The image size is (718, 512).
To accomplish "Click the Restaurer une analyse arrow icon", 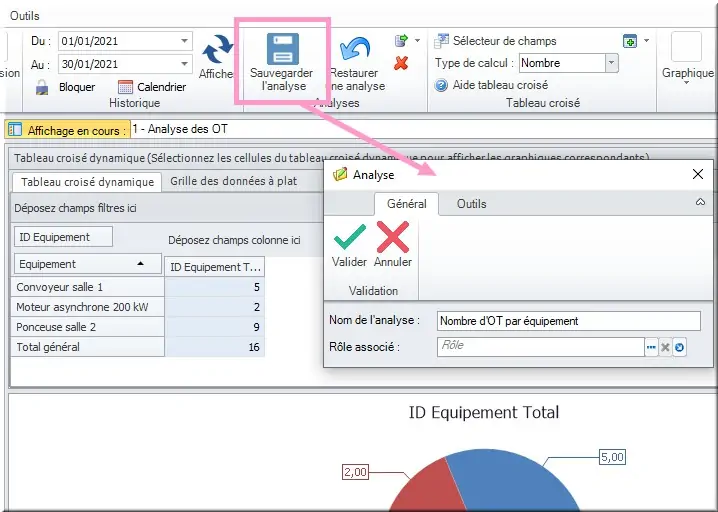I will [x=354, y=49].
